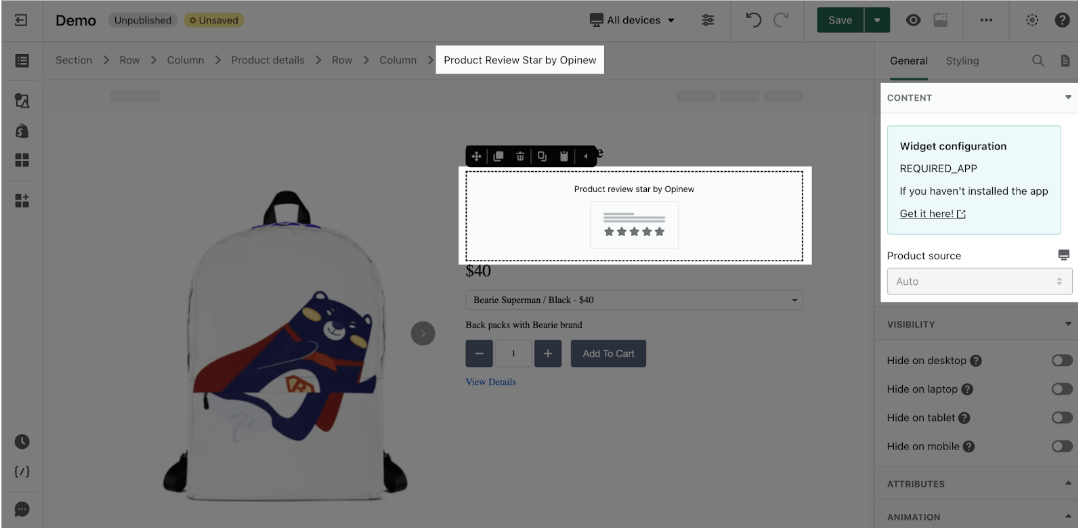Open the history clock icon
Screen dimensions: 1078x528
(22, 441)
